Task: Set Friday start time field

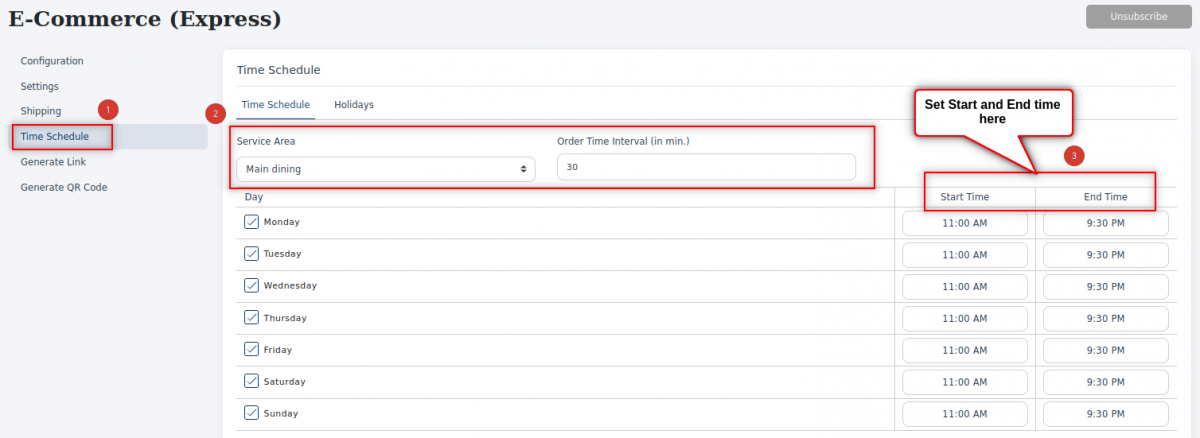Action: click(965, 351)
